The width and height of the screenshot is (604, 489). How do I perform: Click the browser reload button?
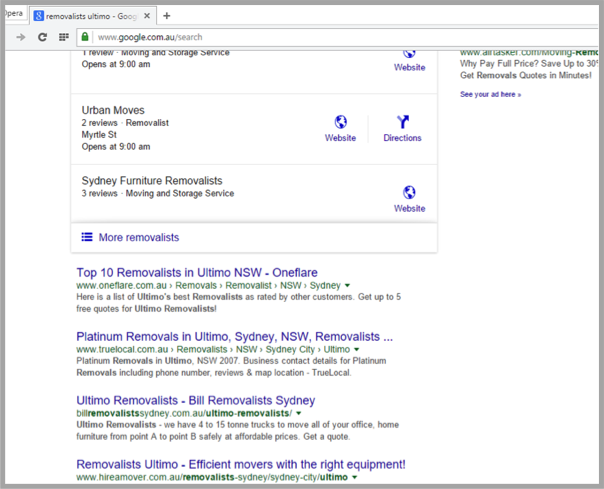[42, 37]
